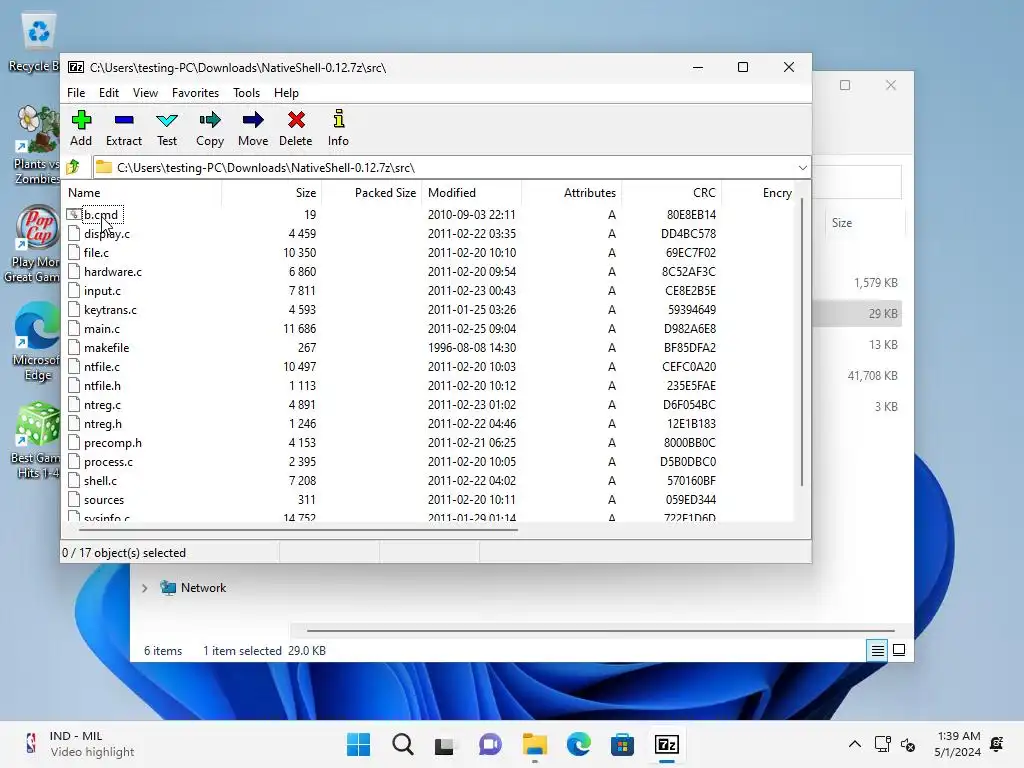Select precomp.h in the list
1024x768 pixels.
click(x=112, y=443)
